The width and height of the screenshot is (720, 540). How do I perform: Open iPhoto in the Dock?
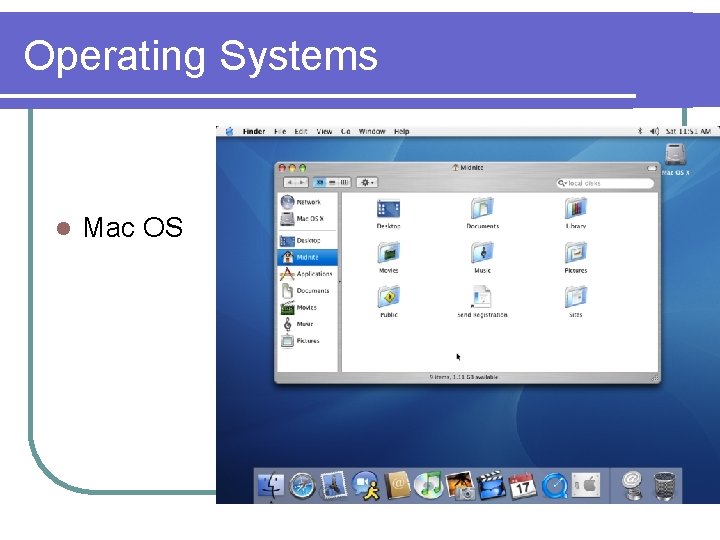[460, 486]
